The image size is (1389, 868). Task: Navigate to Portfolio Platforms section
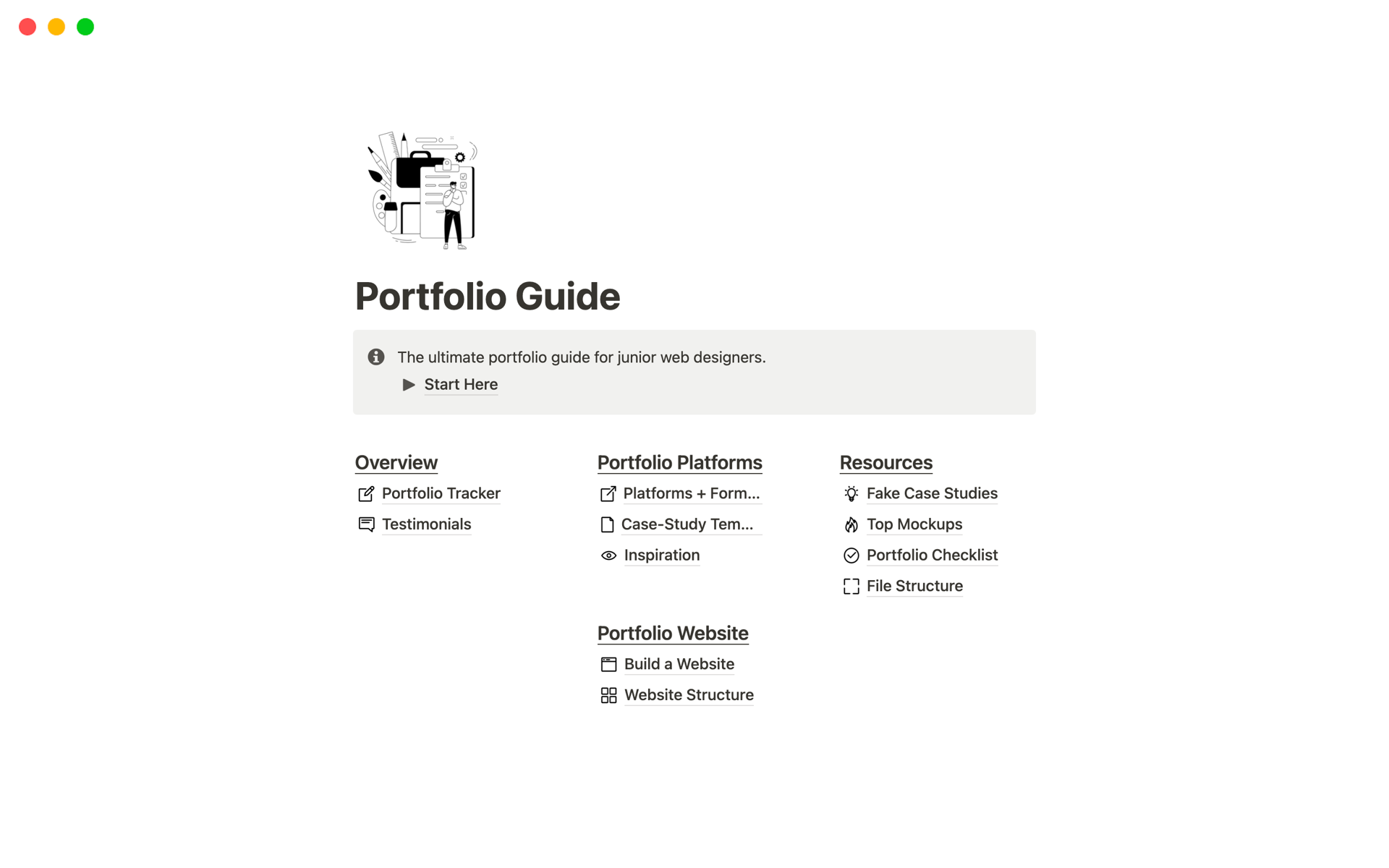tap(680, 462)
